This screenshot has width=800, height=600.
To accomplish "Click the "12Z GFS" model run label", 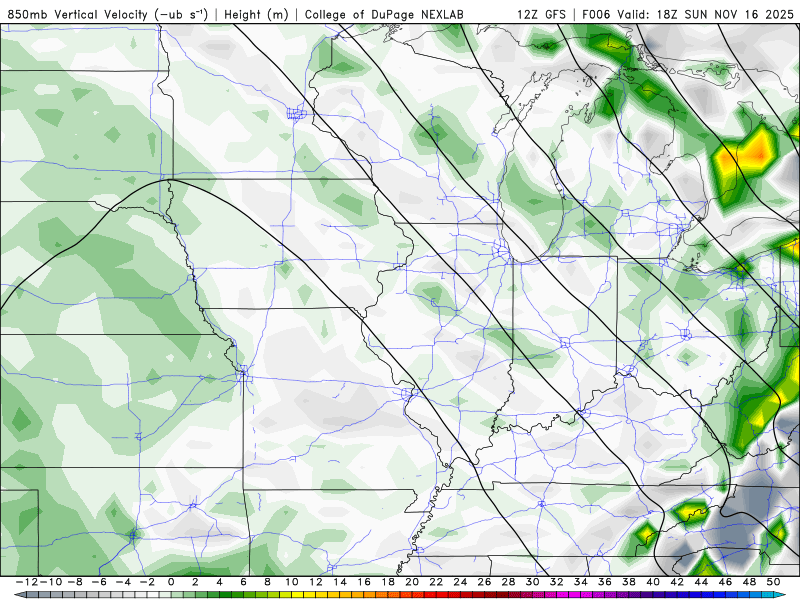I will tap(541, 14).
